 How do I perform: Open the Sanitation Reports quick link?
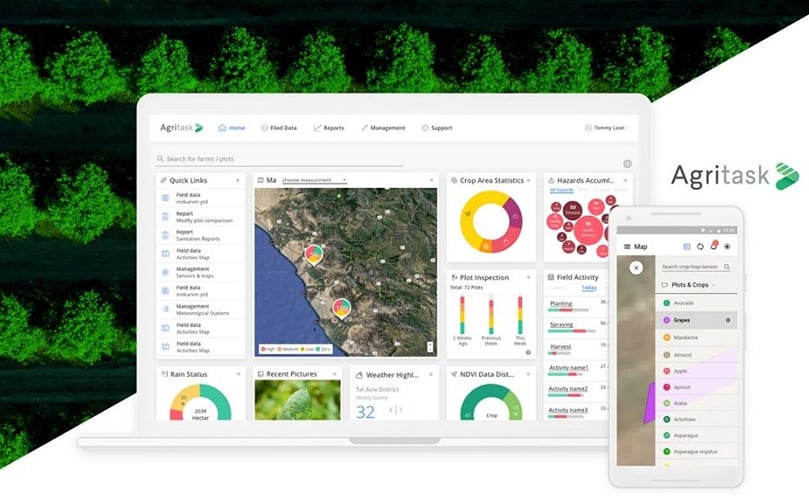[x=200, y=236]
